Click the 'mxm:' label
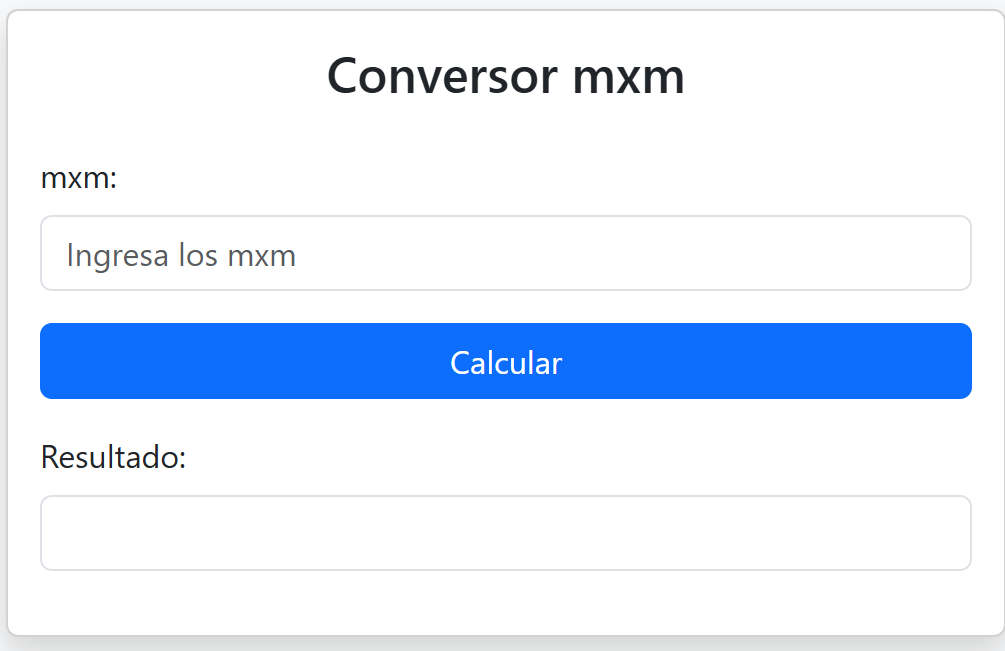This screenshot has width=1005, height=651. pos(79,177)
